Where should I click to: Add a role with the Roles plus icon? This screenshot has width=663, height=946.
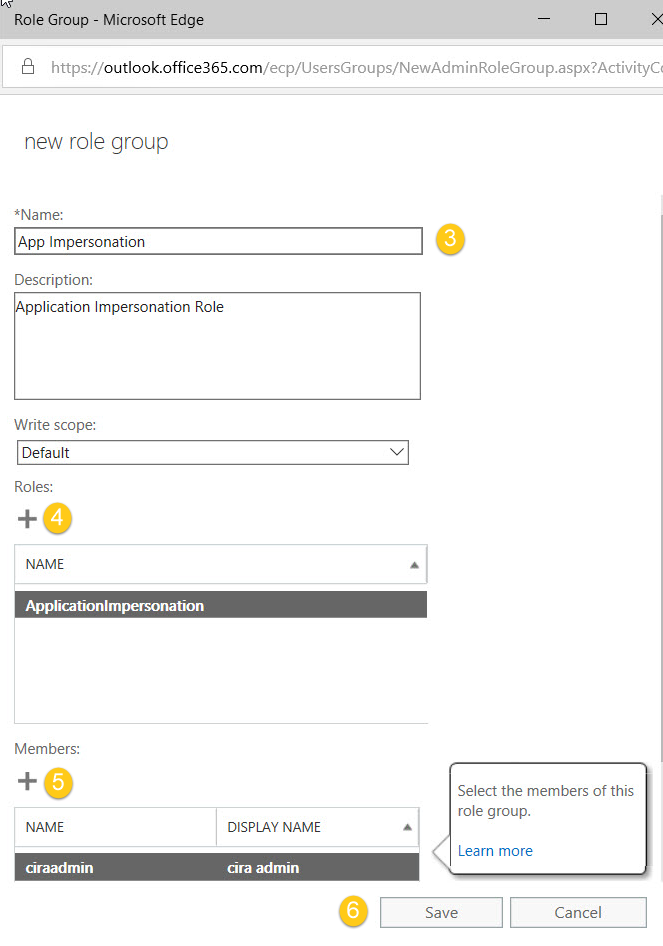27,519
